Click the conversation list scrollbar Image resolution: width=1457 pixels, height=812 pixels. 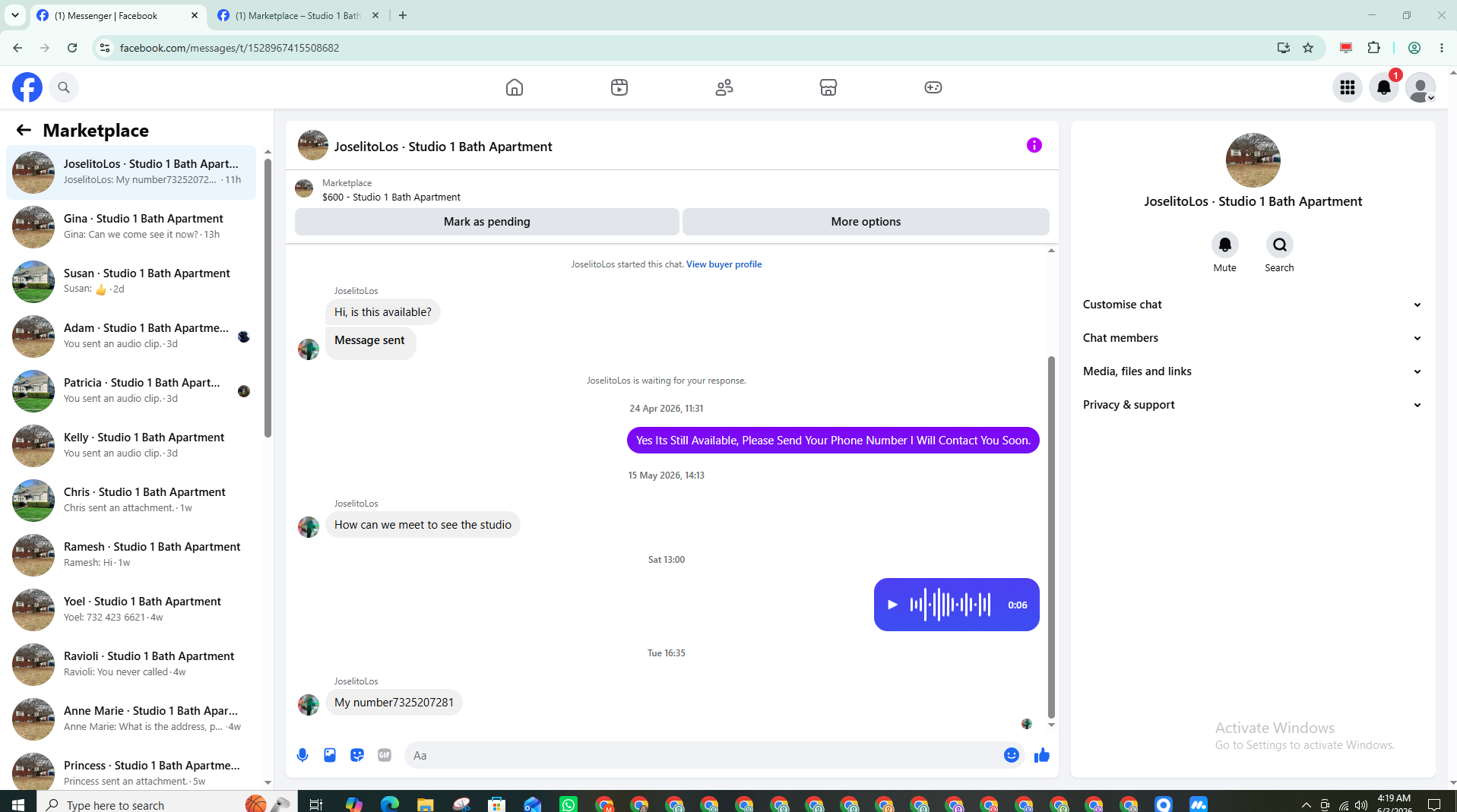(268, 296)
